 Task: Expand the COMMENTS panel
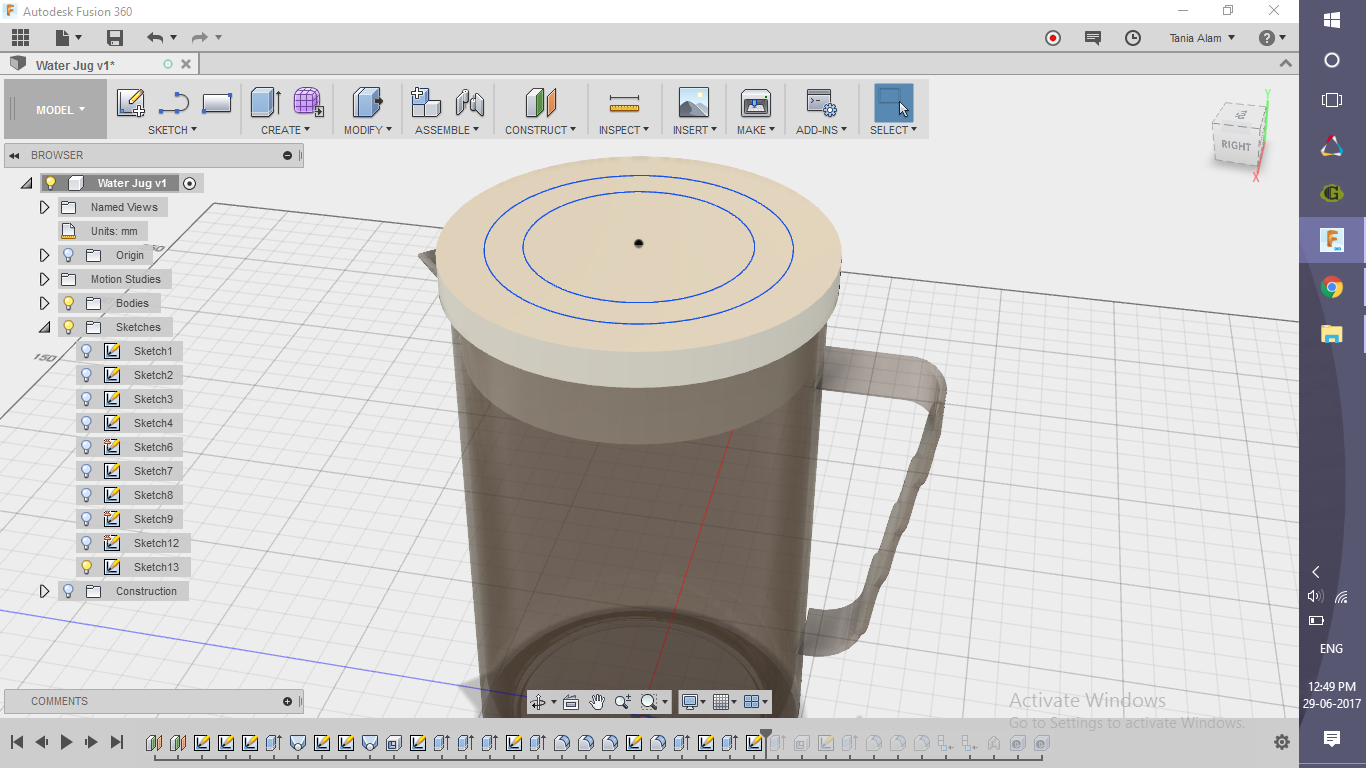coord(288,701)
